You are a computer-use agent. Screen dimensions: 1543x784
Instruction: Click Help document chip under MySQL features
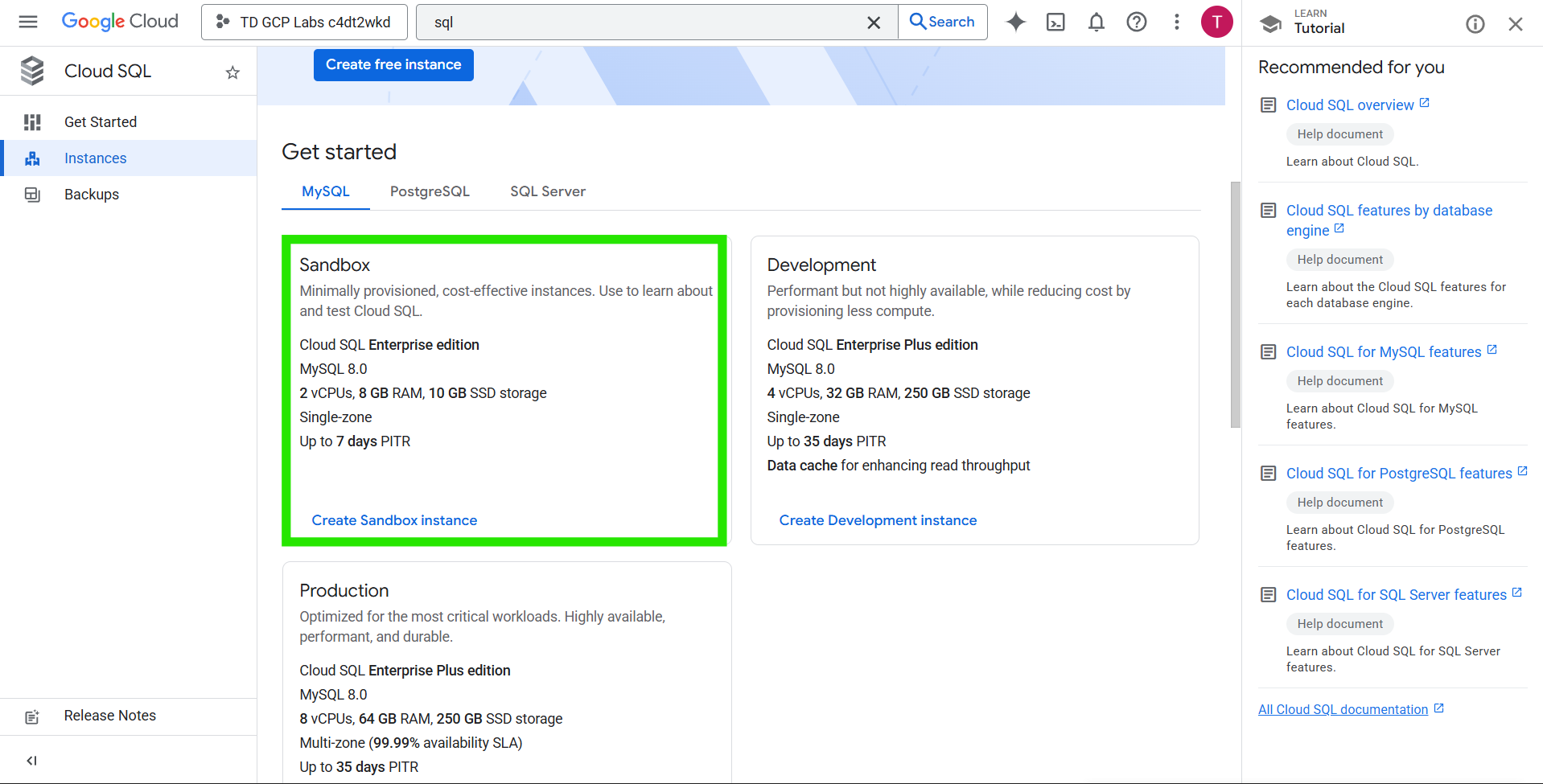coord(1340,381)
